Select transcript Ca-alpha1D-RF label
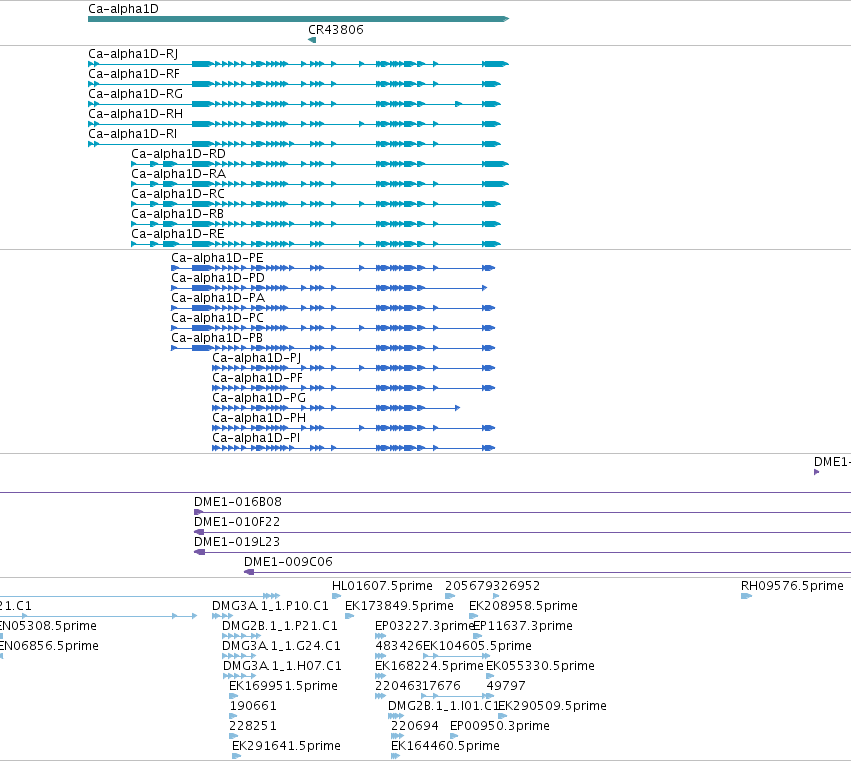The width and height of the screenshot is (851, 761). (x=134, y=74)
